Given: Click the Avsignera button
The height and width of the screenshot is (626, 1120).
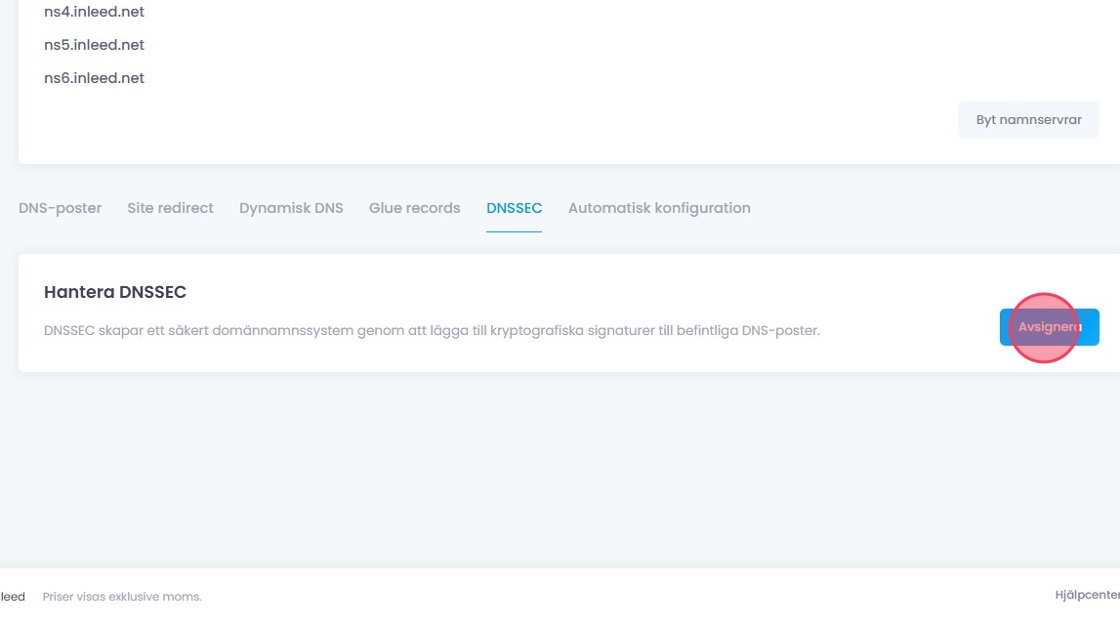Looking at the screenshot, I should [x=1049, y=327].
